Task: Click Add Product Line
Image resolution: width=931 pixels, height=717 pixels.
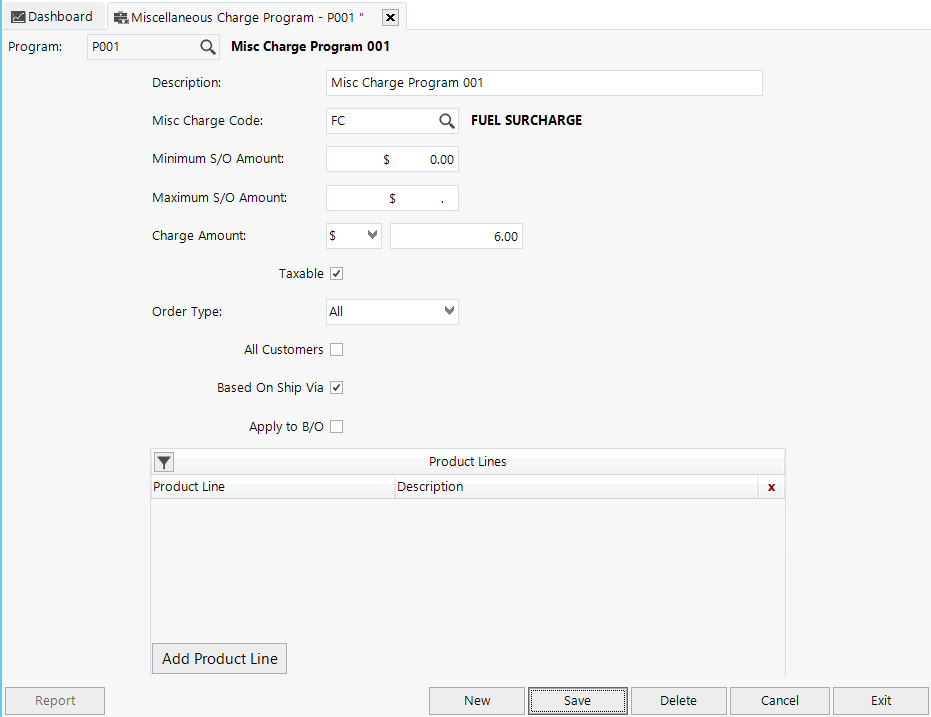Action: tap(219, 658)
